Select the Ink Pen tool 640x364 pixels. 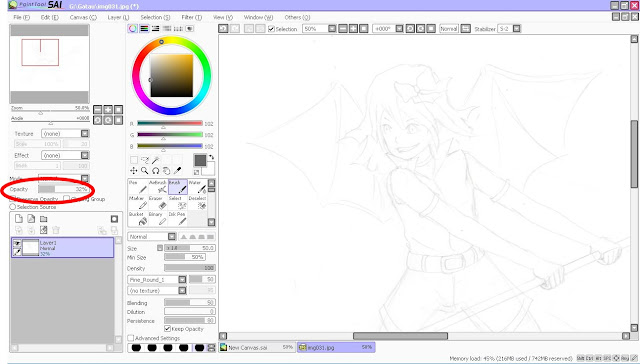[178, 218]
